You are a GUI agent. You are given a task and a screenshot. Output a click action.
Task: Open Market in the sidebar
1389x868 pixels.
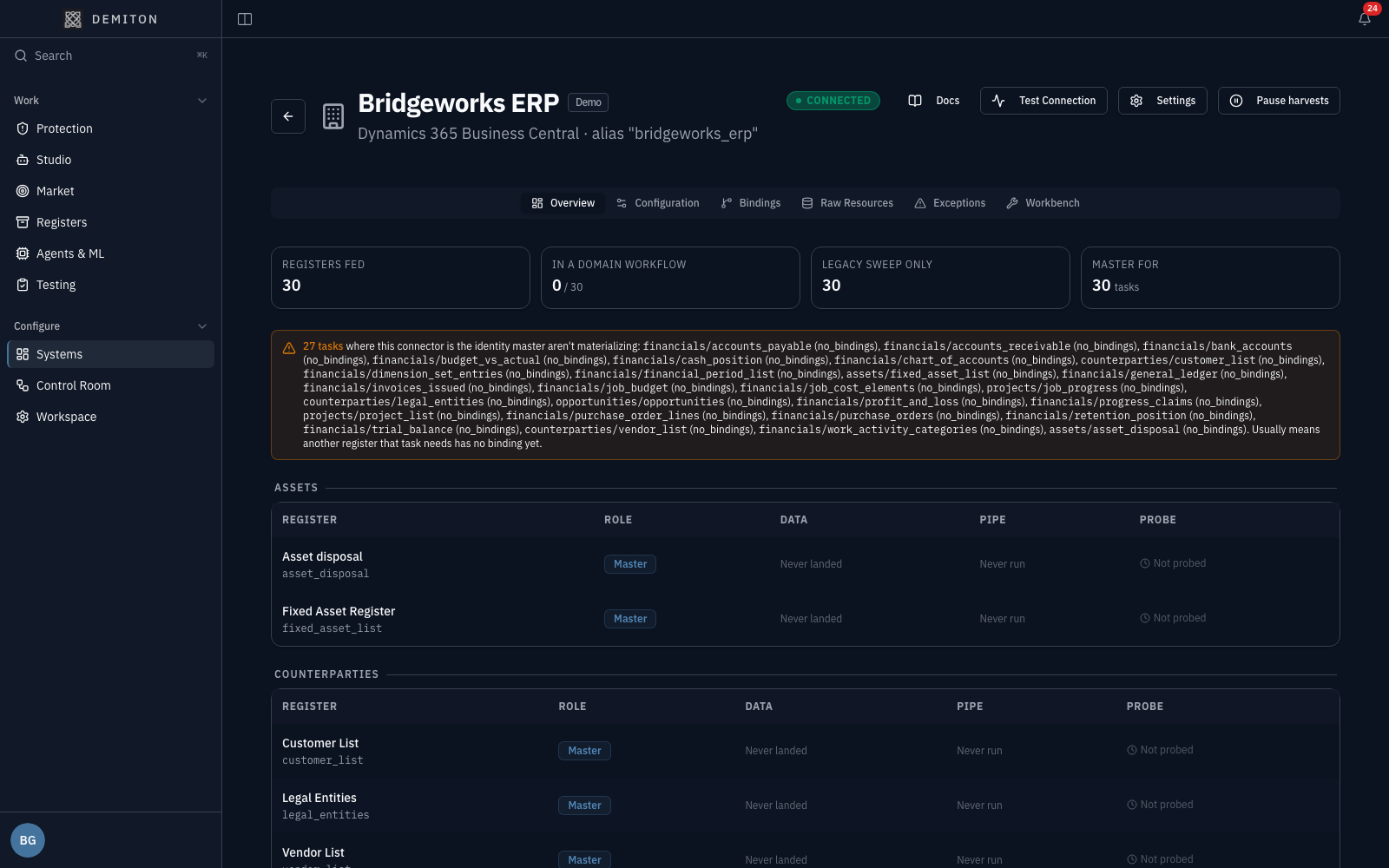click(111, 191)
